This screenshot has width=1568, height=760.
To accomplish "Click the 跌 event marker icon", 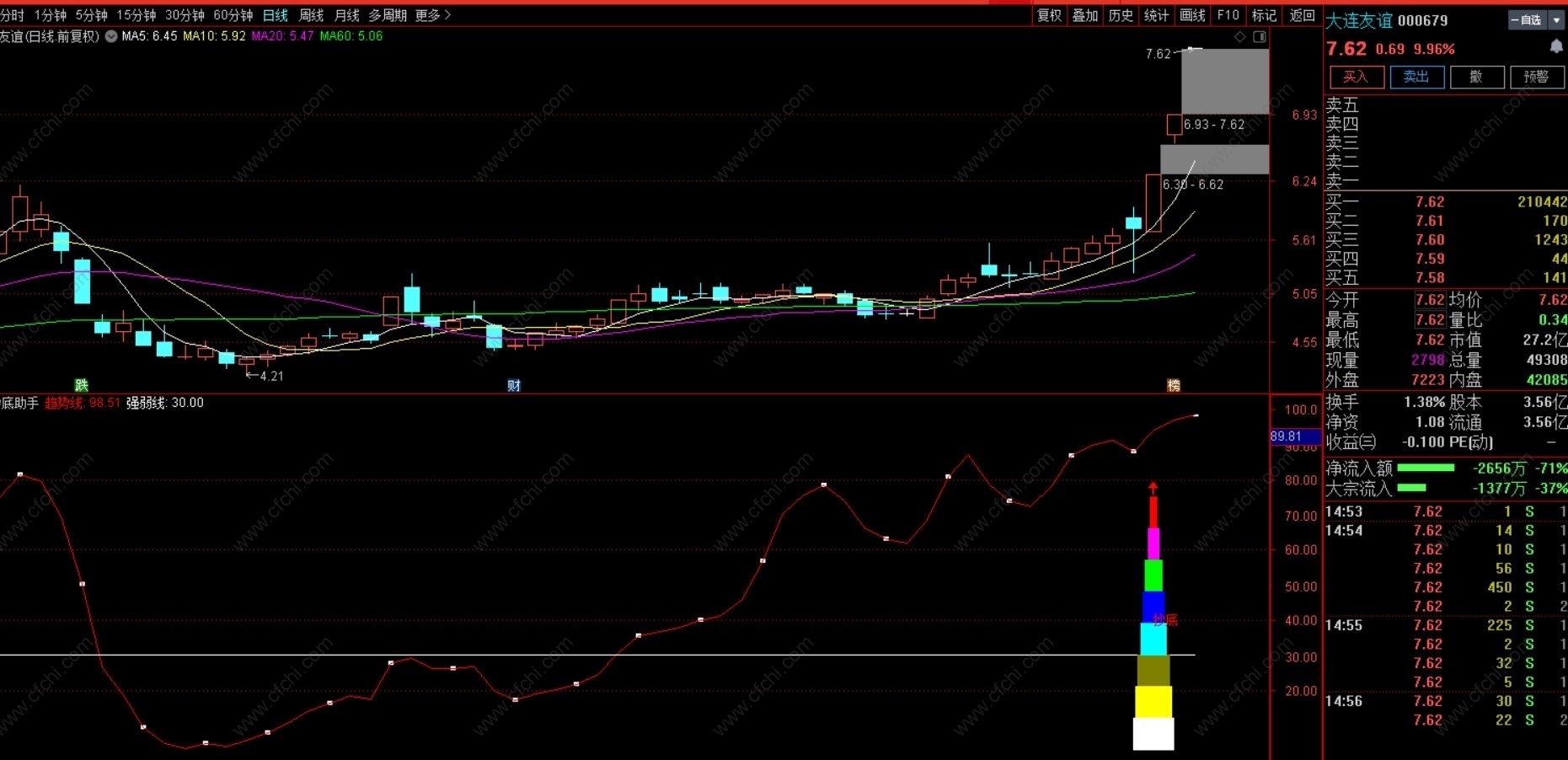I will pyautogui.click(x=82, y=385).
